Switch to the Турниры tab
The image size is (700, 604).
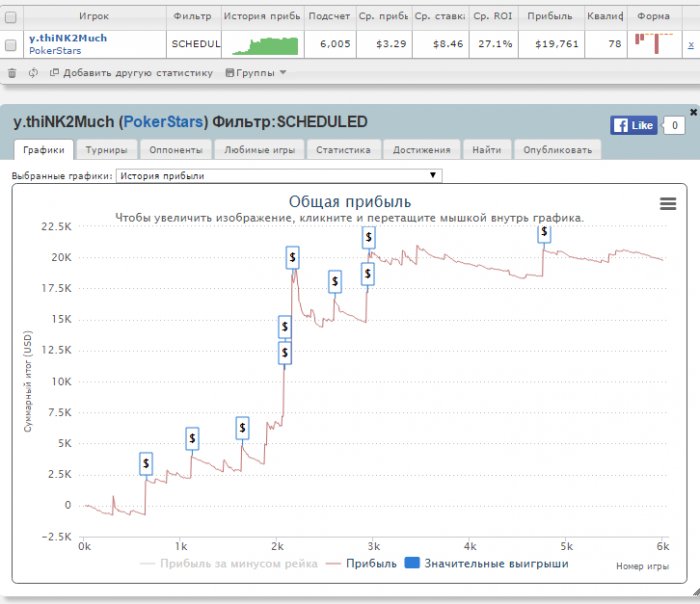tap(107, 150)
